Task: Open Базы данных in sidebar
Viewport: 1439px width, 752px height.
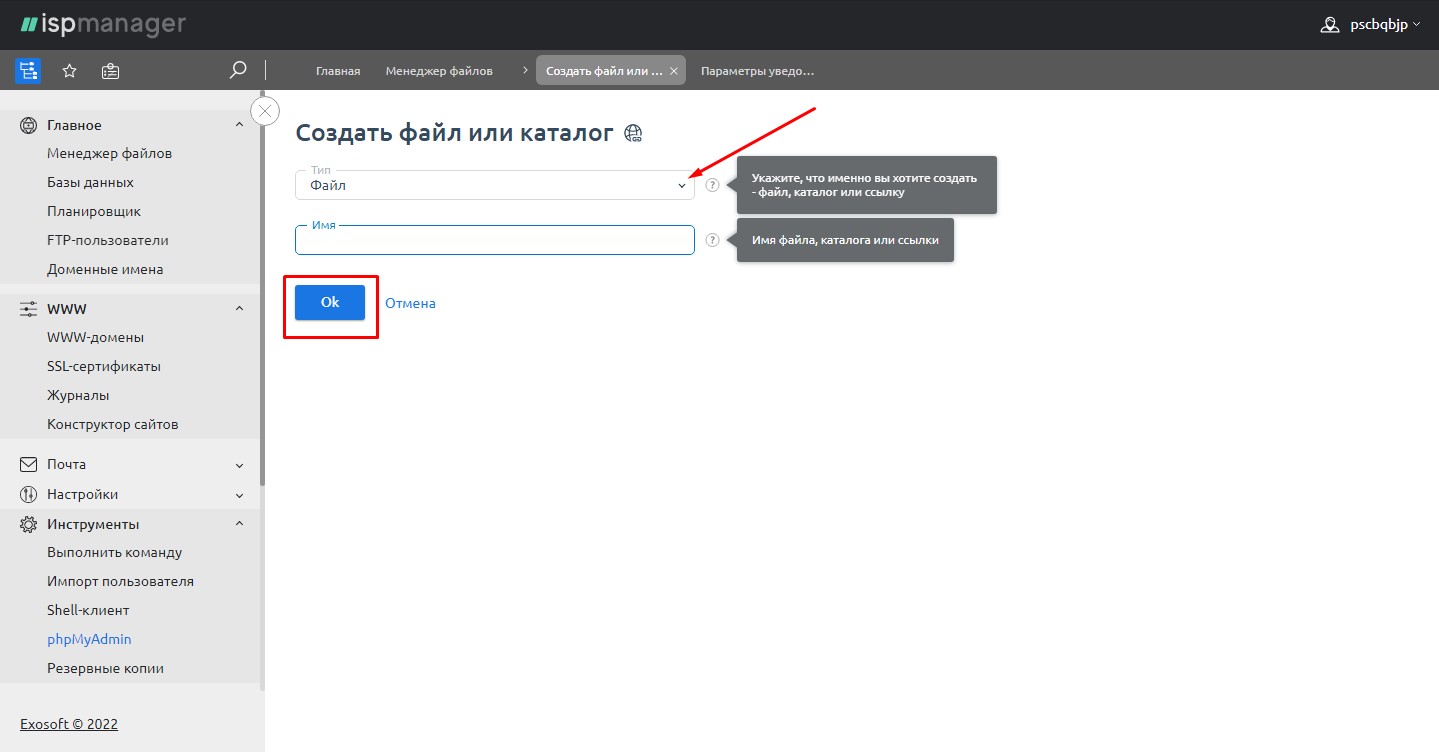Action: click(90, 182)
